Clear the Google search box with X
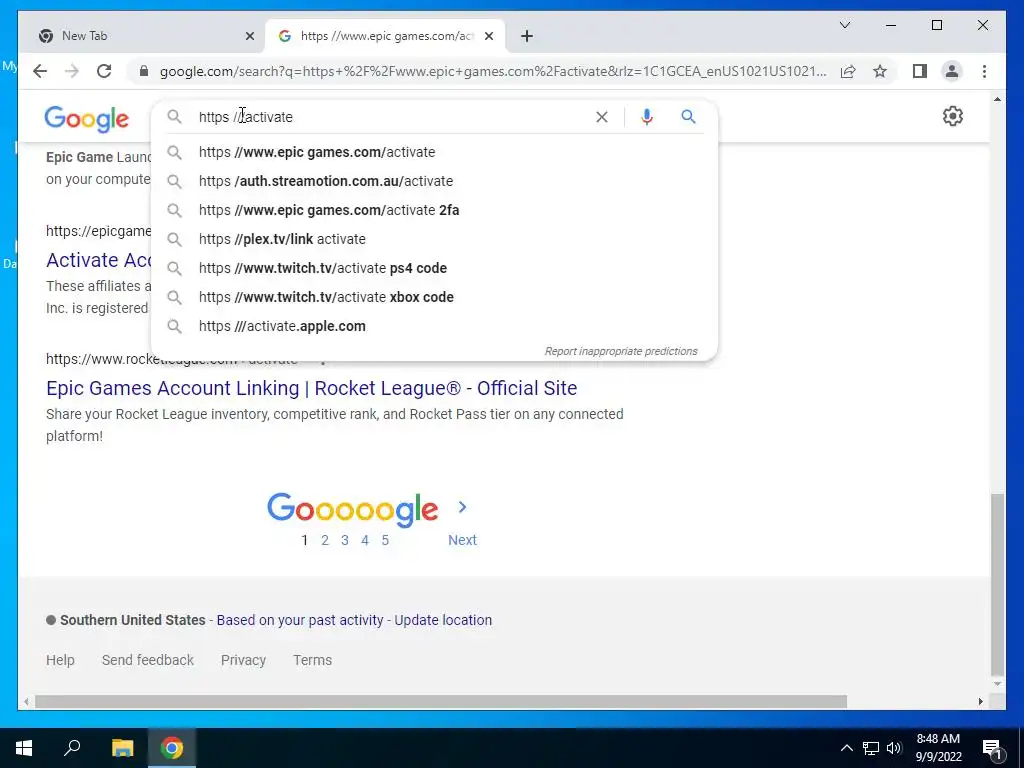Image resolution: width=1024 pixels, height=768 pixels. pos(601,117)
